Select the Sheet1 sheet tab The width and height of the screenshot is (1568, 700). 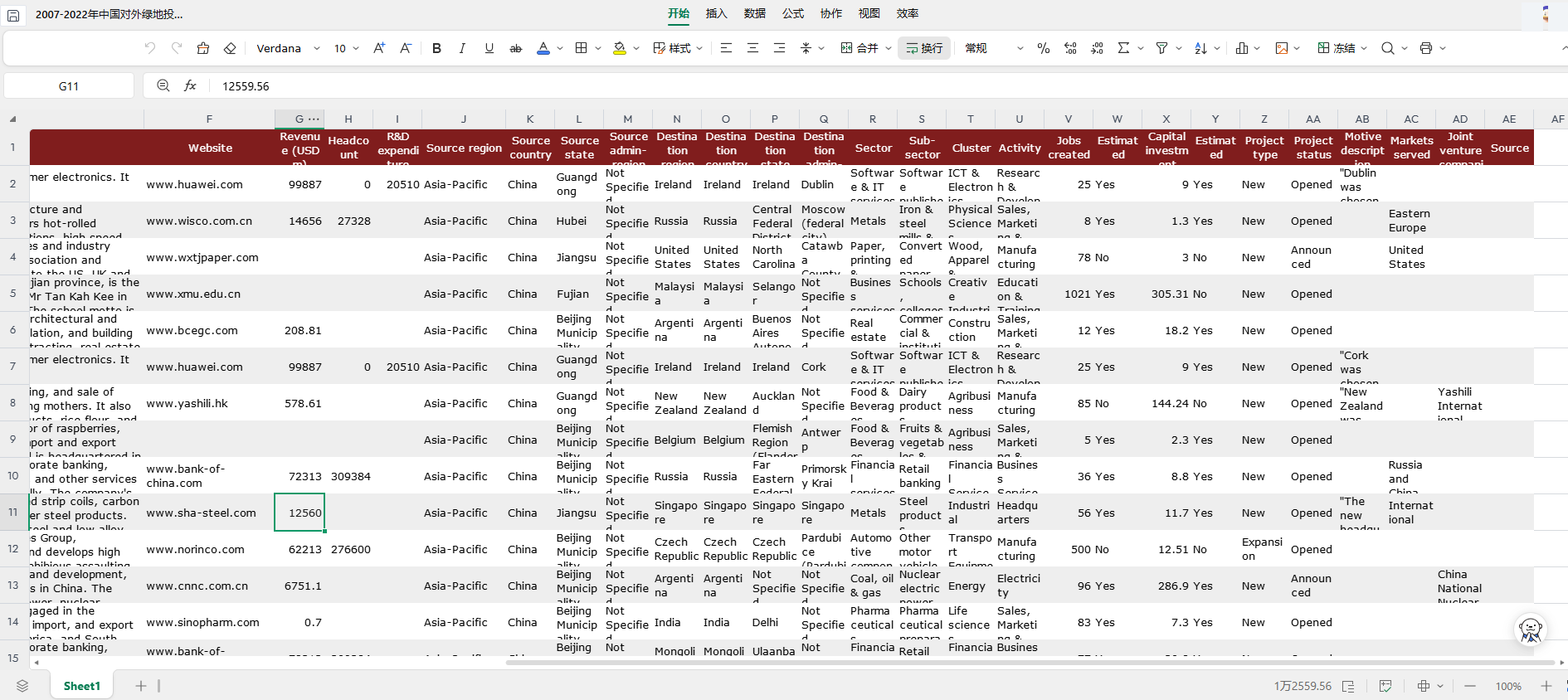point(82,686)
